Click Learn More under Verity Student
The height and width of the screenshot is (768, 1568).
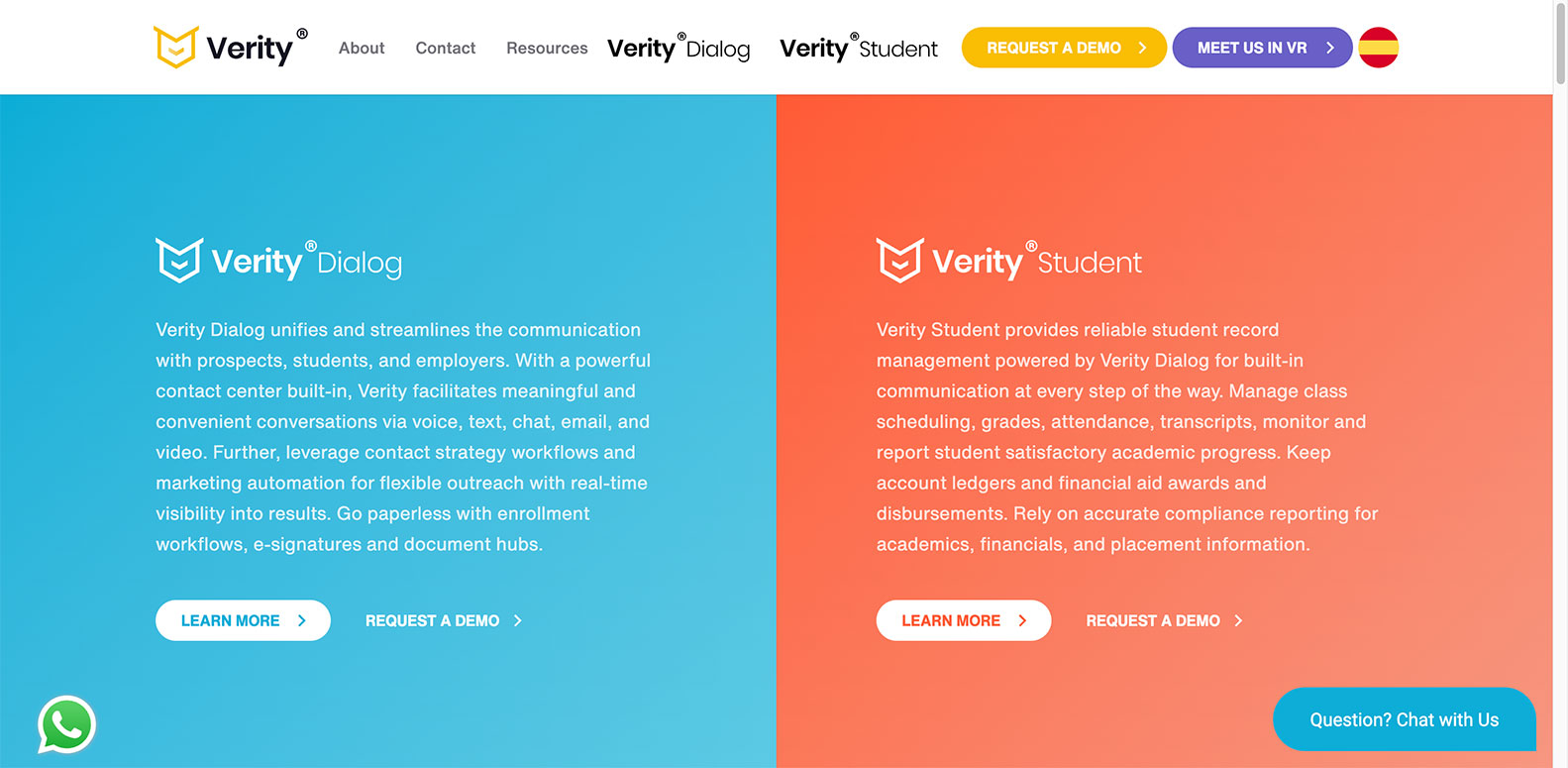964,620
